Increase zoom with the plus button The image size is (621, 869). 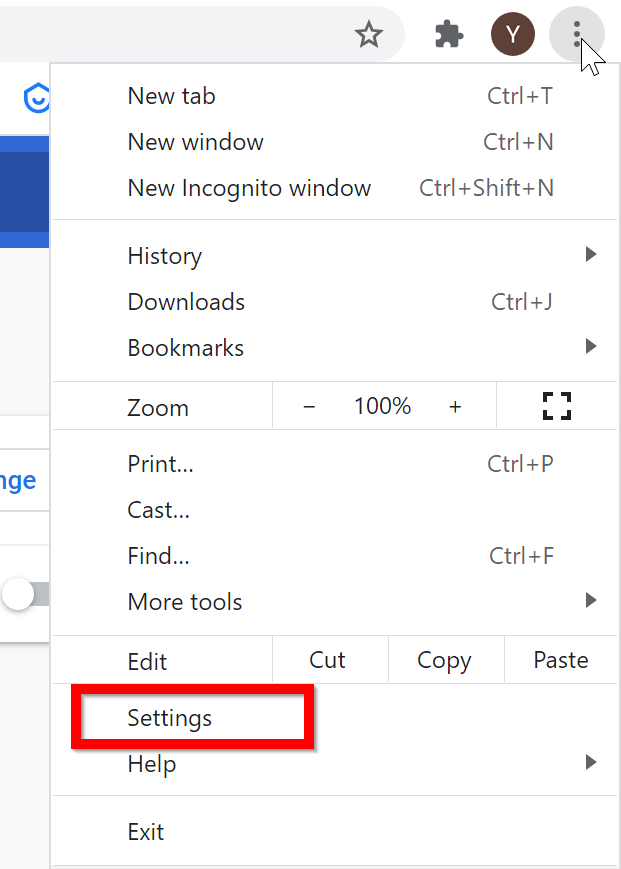[455, 406]
